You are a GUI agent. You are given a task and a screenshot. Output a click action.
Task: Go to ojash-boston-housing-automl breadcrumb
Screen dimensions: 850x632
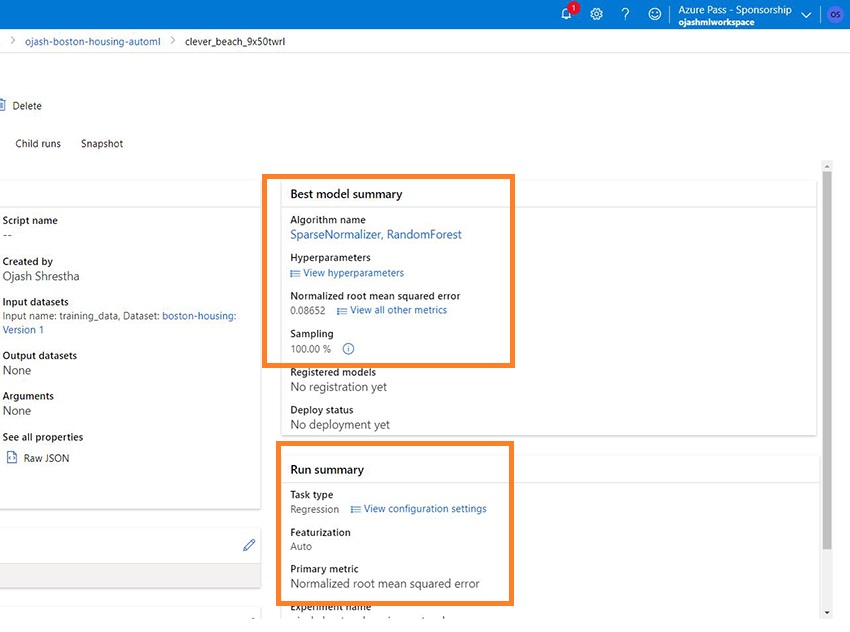[92, 42]
